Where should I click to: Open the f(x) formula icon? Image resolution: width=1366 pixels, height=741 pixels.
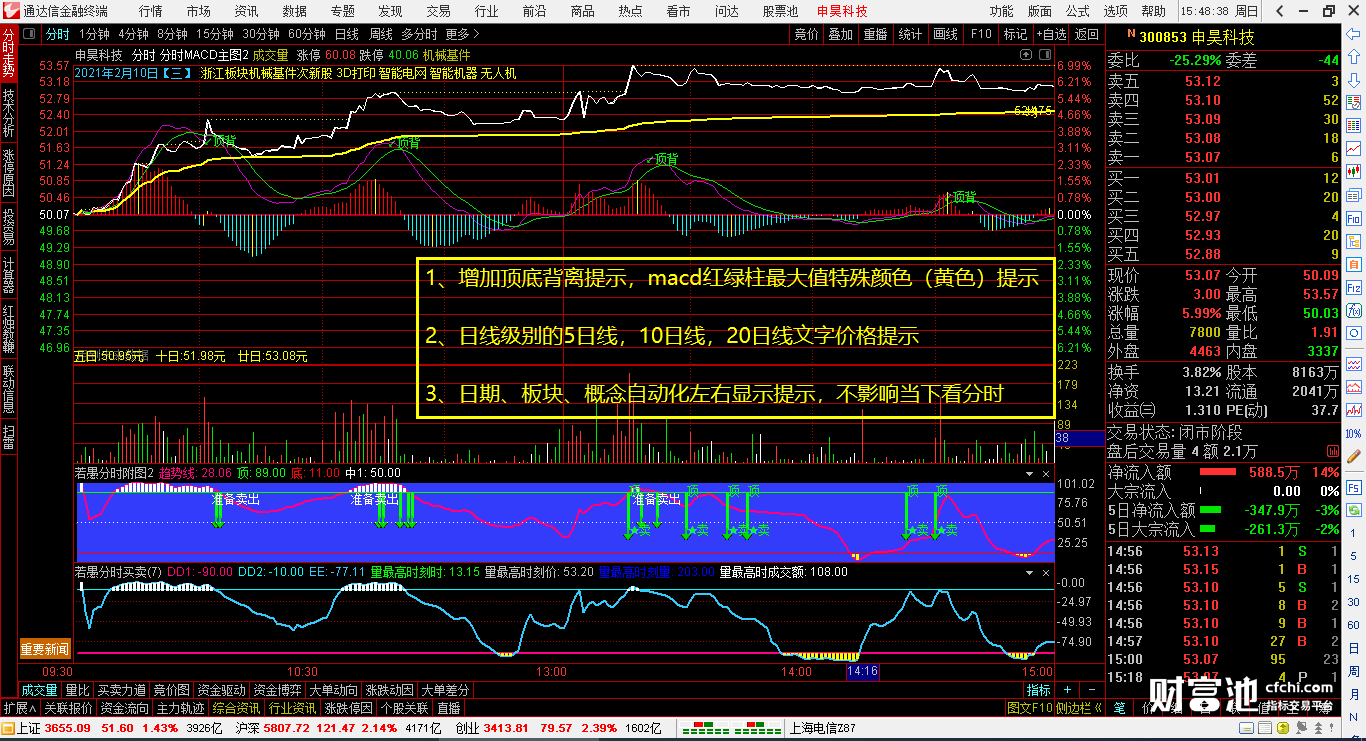[x=1353, y=310]
